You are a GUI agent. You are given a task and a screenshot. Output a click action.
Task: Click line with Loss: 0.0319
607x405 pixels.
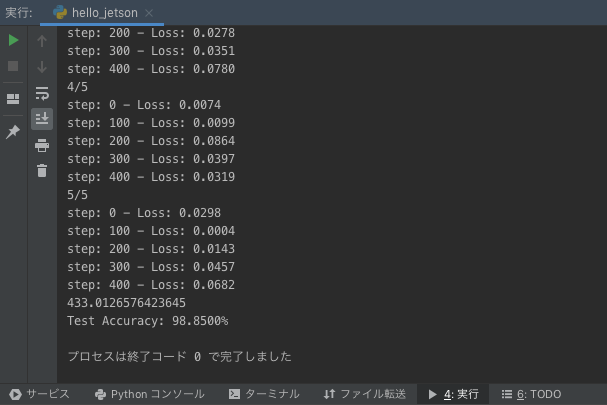(x=151, y=177)
